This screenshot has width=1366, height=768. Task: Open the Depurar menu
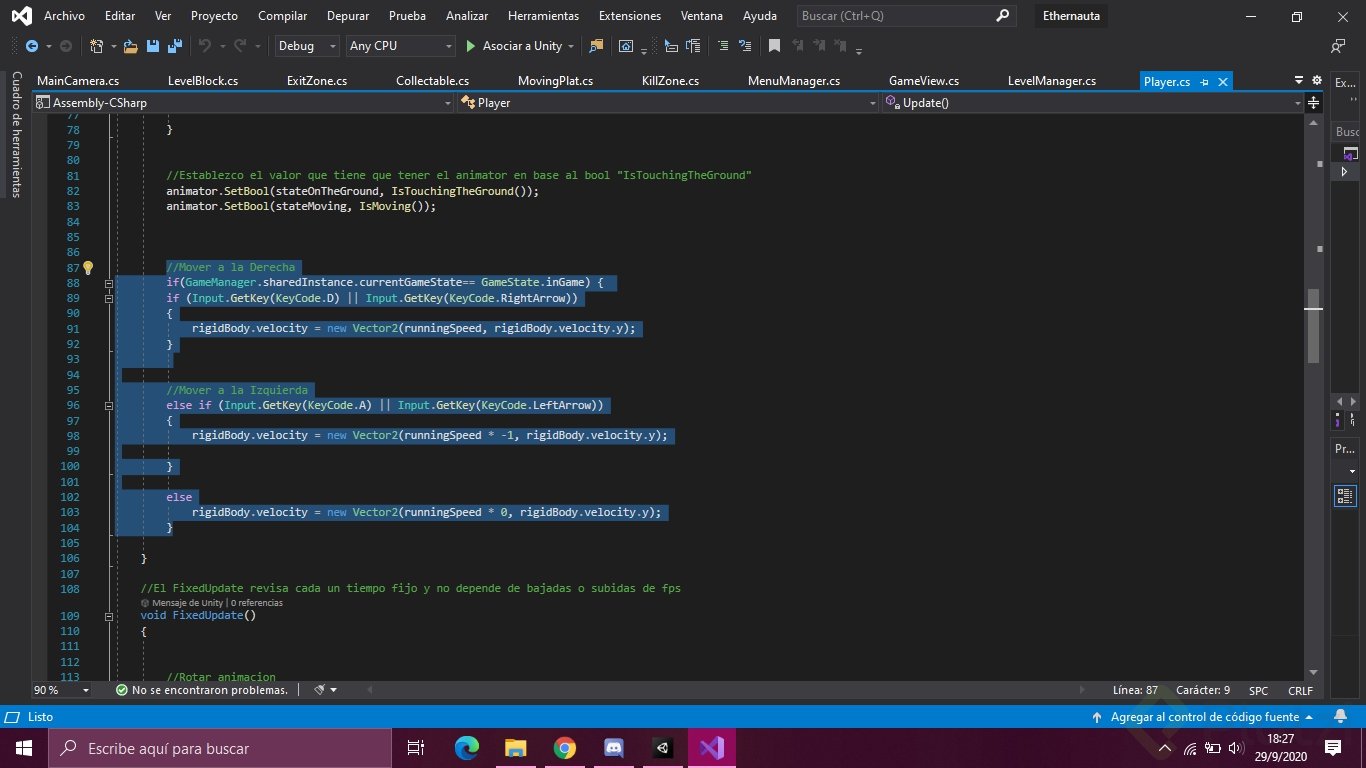pyautogui.click(x=348, y=16)
